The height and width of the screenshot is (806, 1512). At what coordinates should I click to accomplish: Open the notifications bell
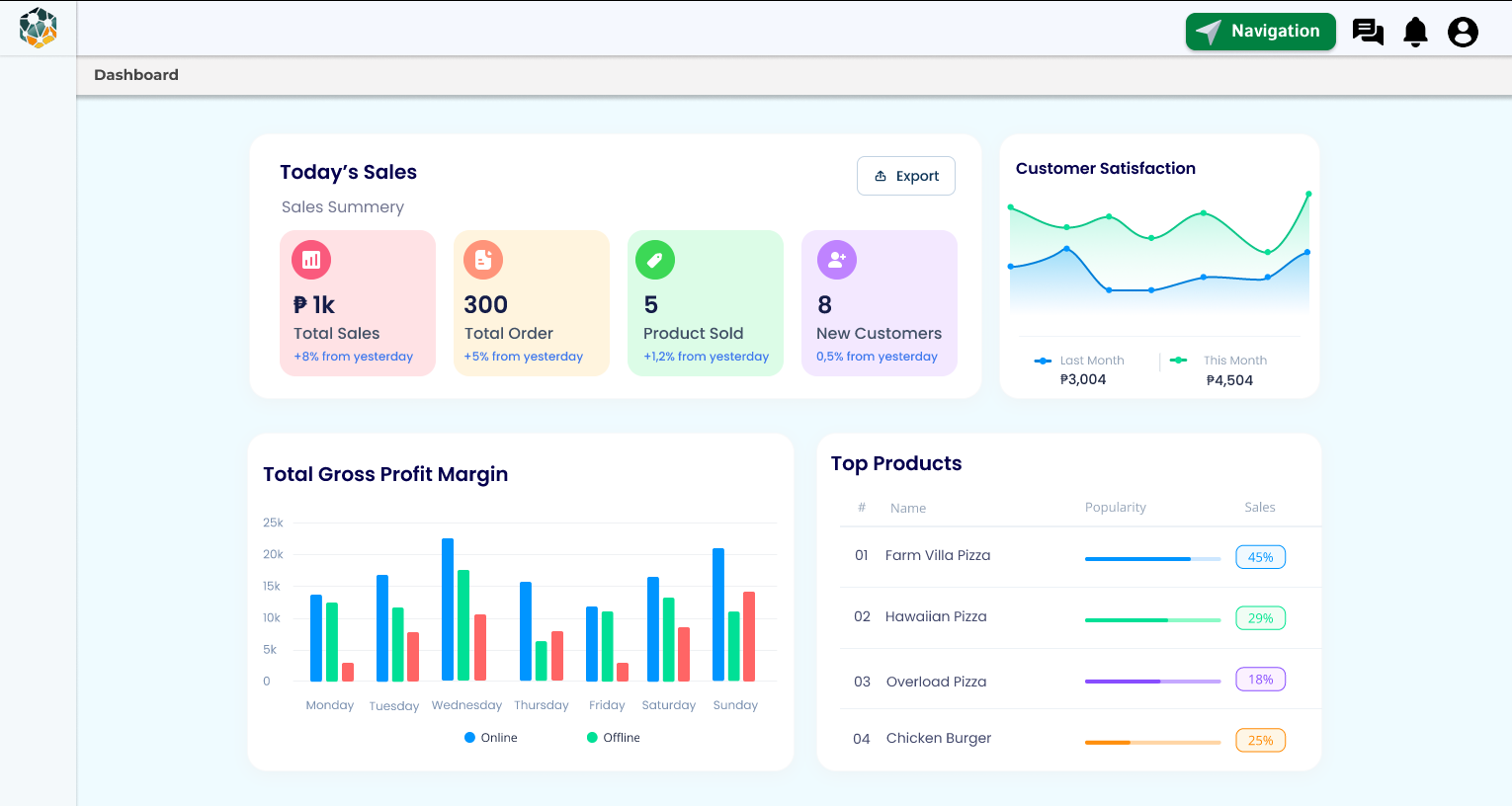1416,32
